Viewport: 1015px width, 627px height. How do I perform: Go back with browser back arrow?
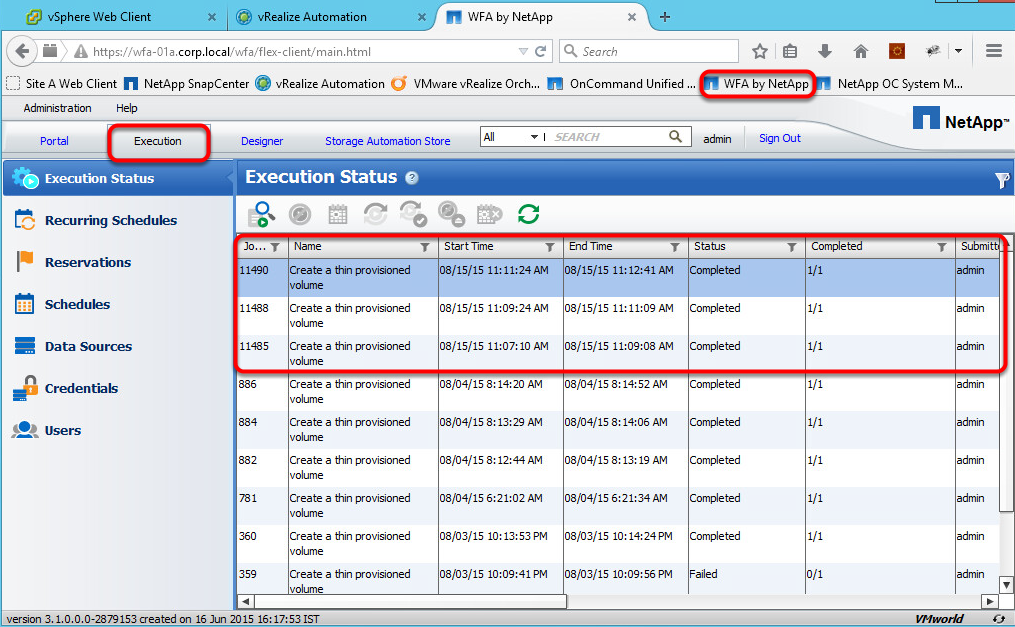[x=23, y=51]
